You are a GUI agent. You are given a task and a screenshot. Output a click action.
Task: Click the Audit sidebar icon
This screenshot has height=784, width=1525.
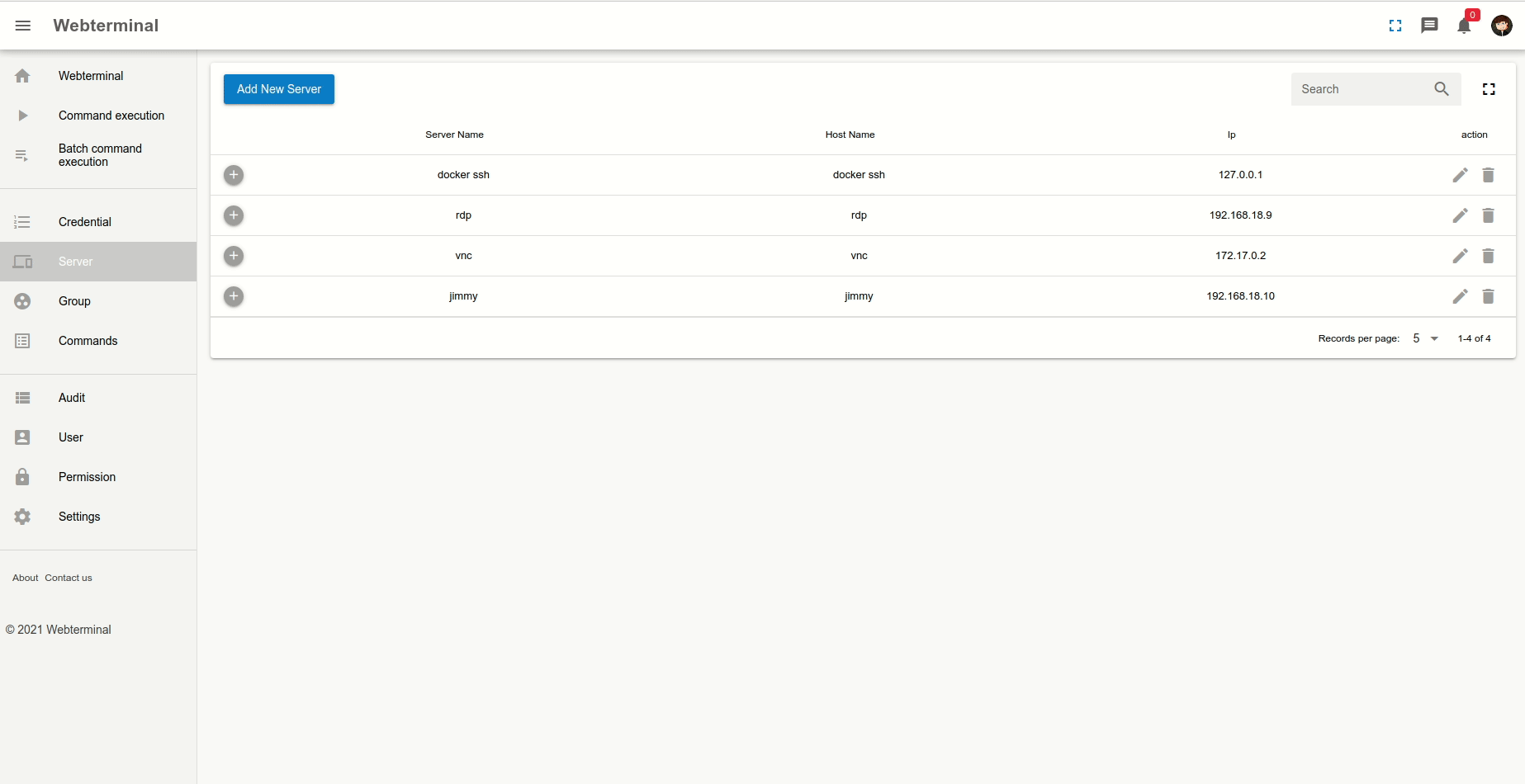pyautogui.click(x=22, y=398)
